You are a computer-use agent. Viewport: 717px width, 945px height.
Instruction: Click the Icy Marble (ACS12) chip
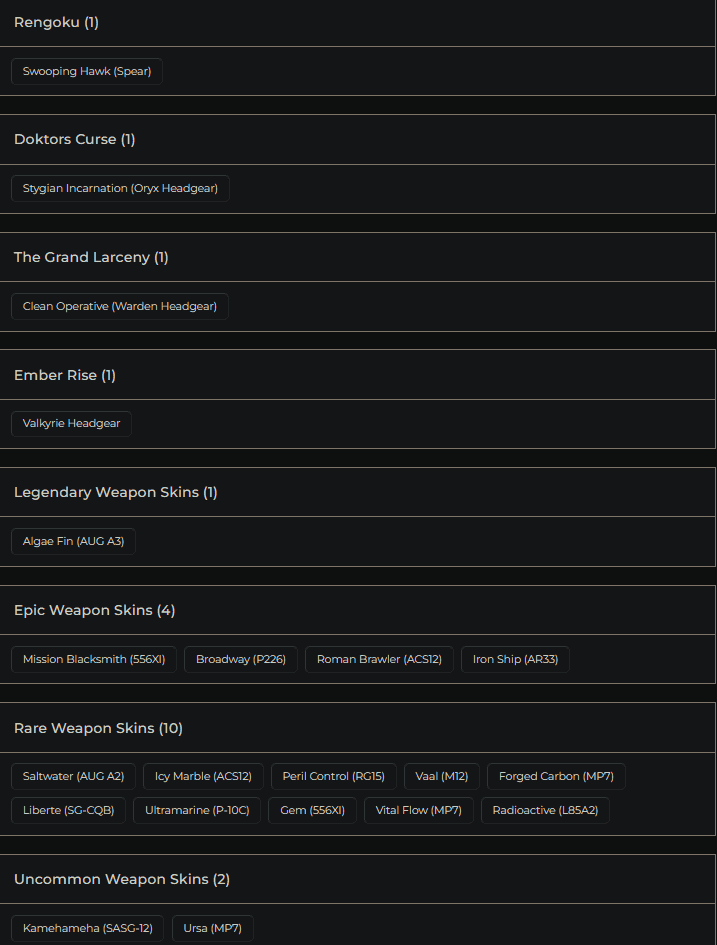pyautogui.click(x=203, y=776)
